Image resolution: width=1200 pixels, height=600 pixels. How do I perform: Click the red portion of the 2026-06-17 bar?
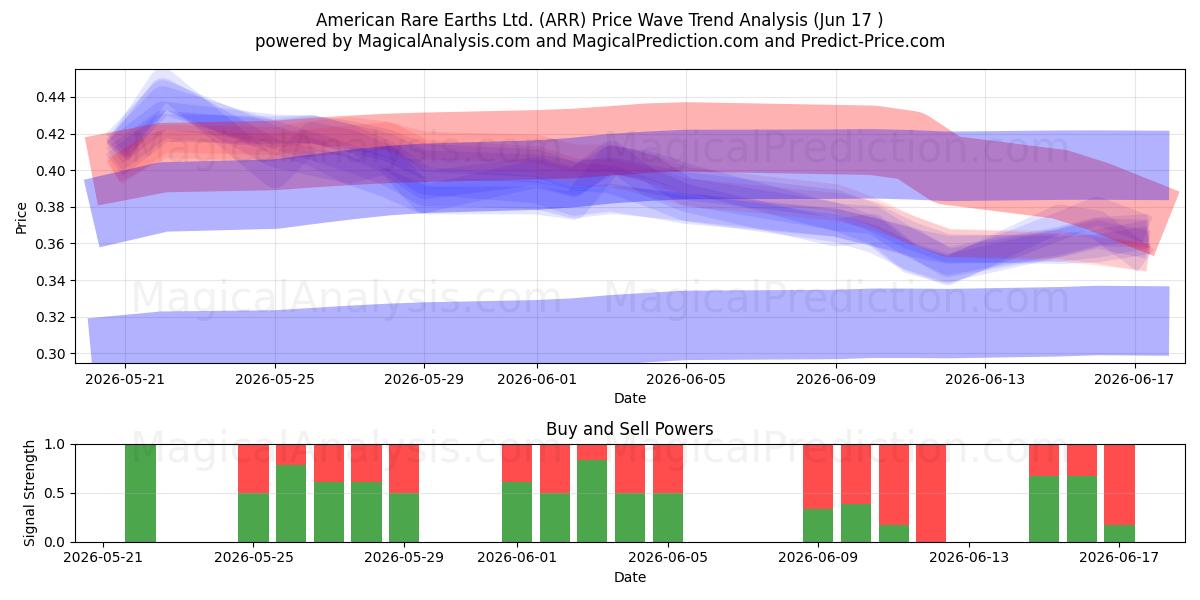[1119, 485]
